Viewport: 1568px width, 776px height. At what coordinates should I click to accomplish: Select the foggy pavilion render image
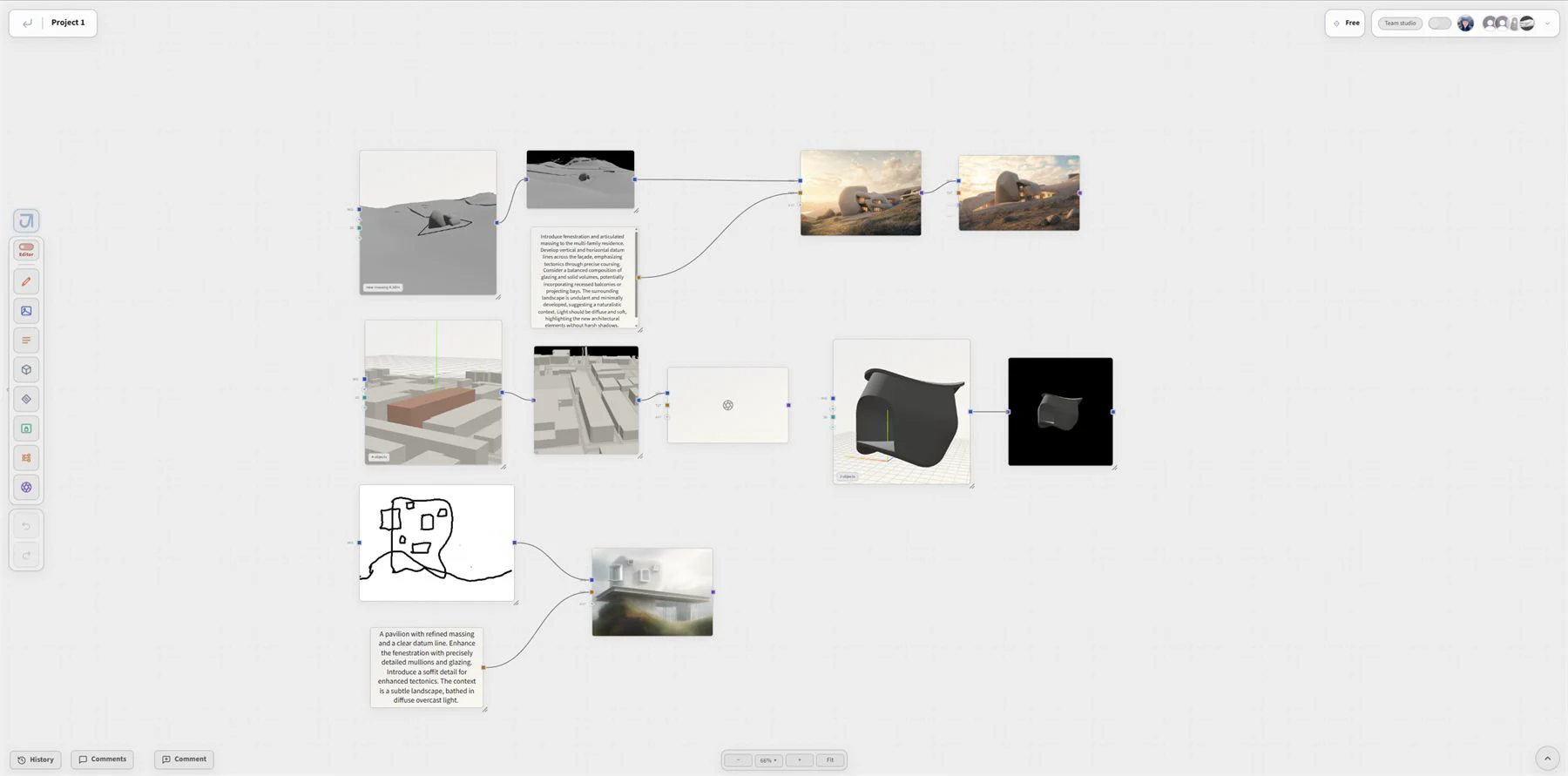(652, 592)
